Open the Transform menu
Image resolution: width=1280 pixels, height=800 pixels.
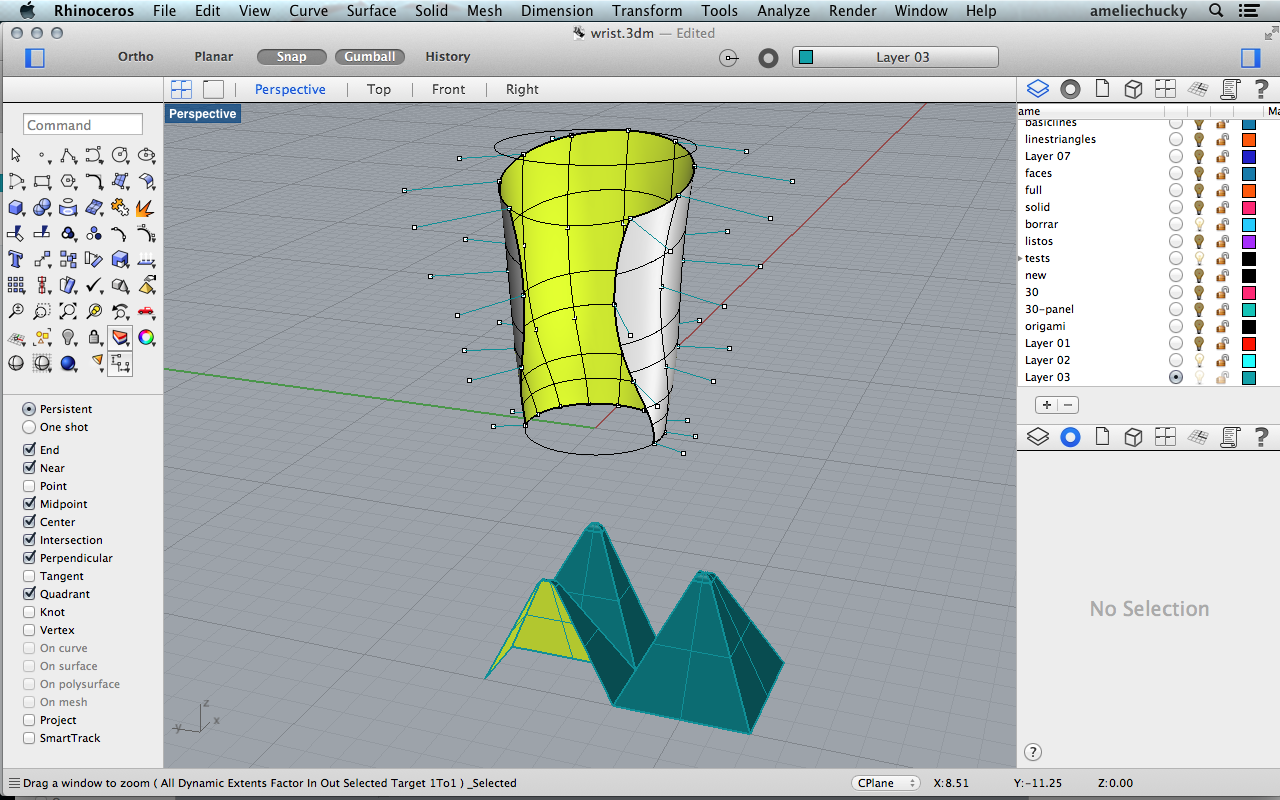tap(647, 11)
